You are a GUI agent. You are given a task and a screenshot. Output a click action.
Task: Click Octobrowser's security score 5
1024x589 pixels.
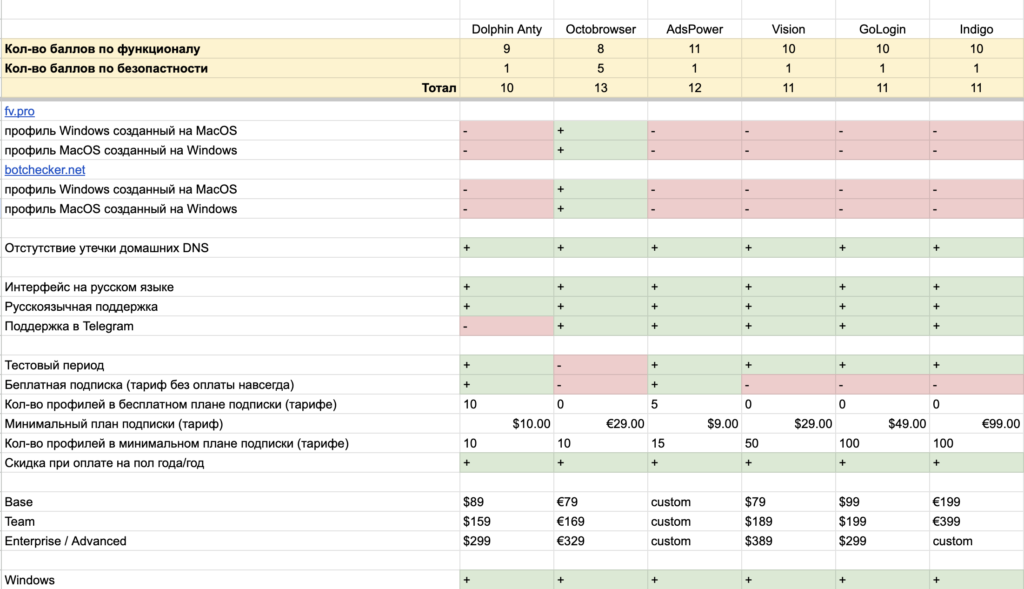click(601, 69)
